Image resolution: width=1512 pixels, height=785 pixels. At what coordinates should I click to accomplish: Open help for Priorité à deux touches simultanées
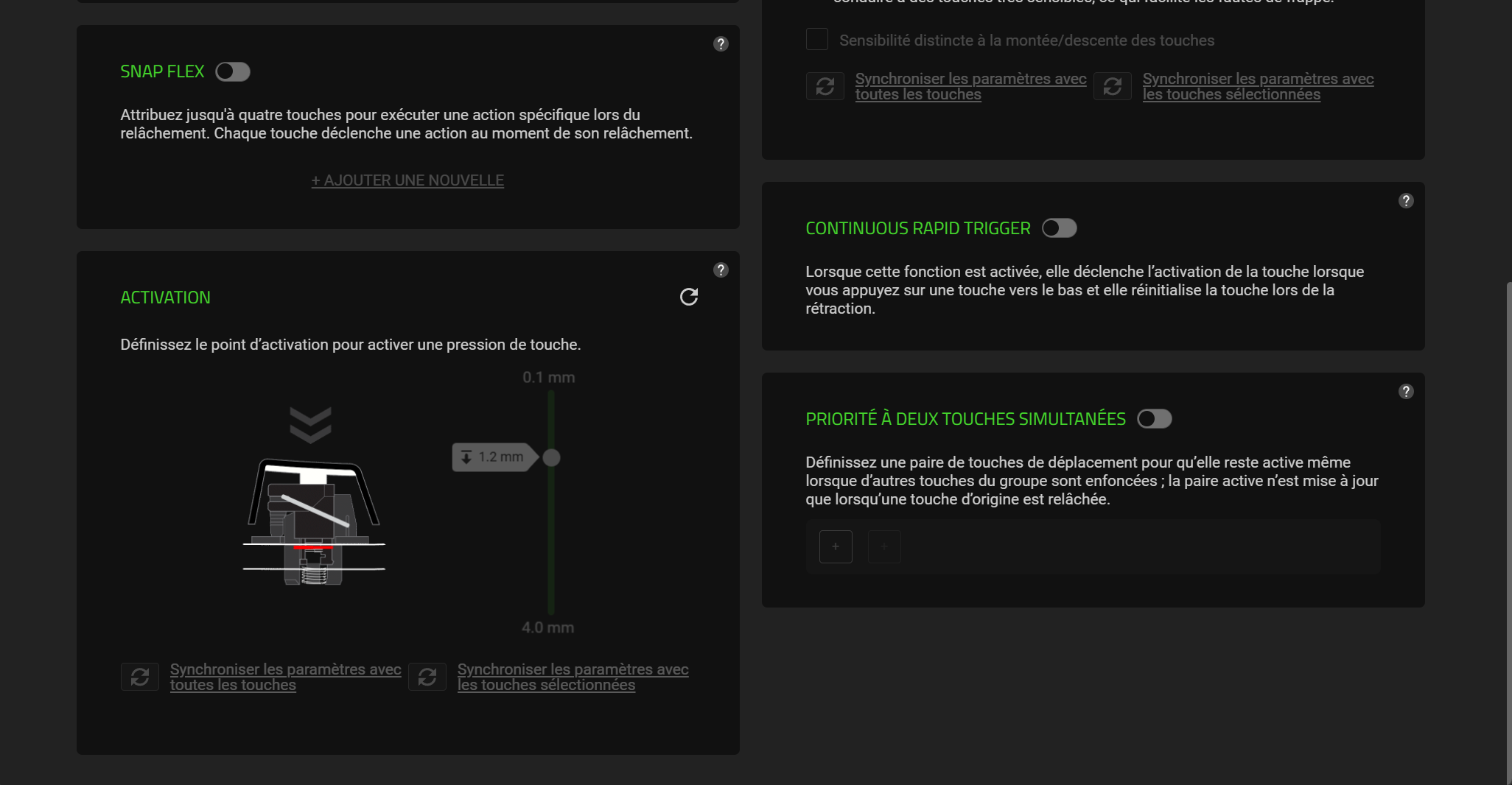click(x=1406, y=392)
